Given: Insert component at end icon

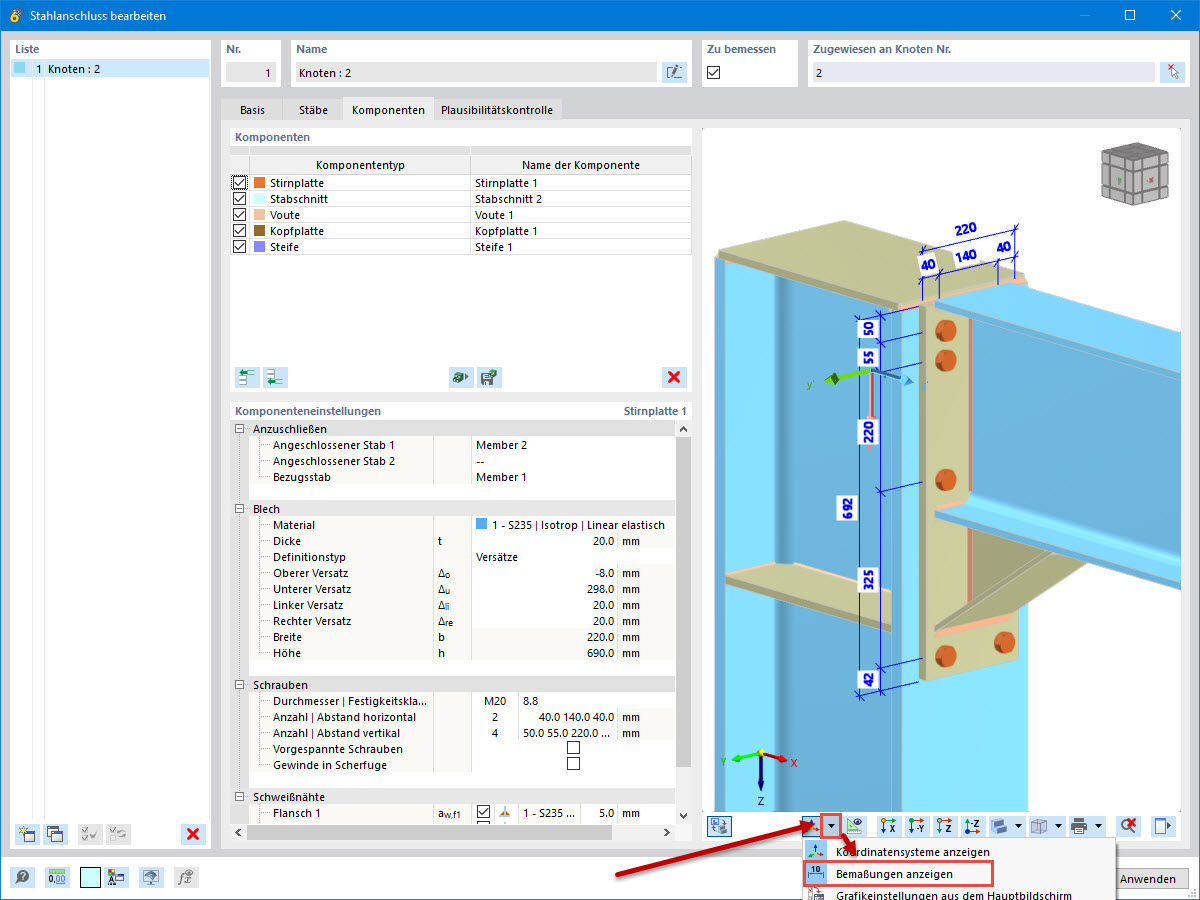Looking at the screenshot, I should 274,377.
